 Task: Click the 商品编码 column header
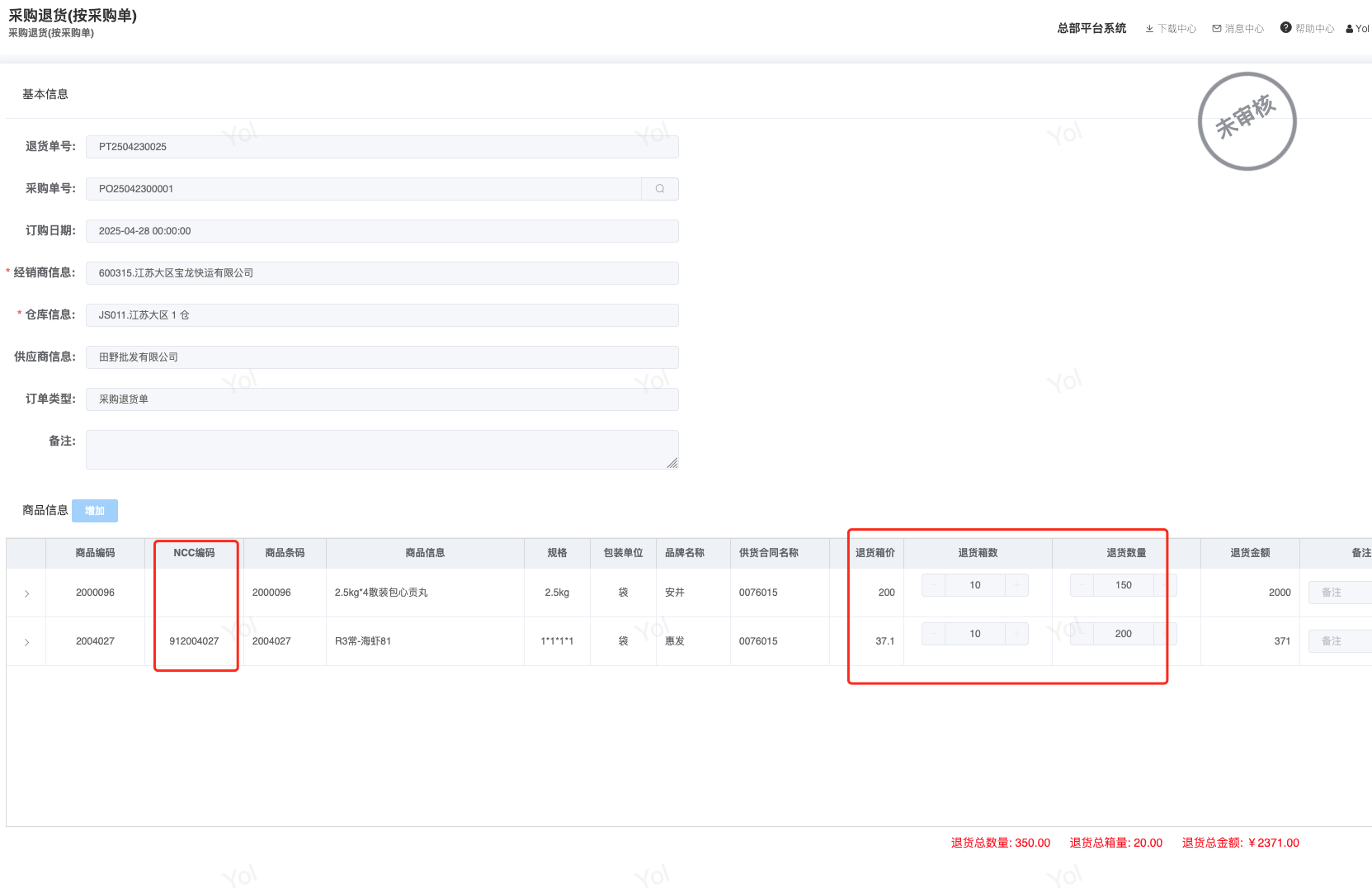(95, 553)
